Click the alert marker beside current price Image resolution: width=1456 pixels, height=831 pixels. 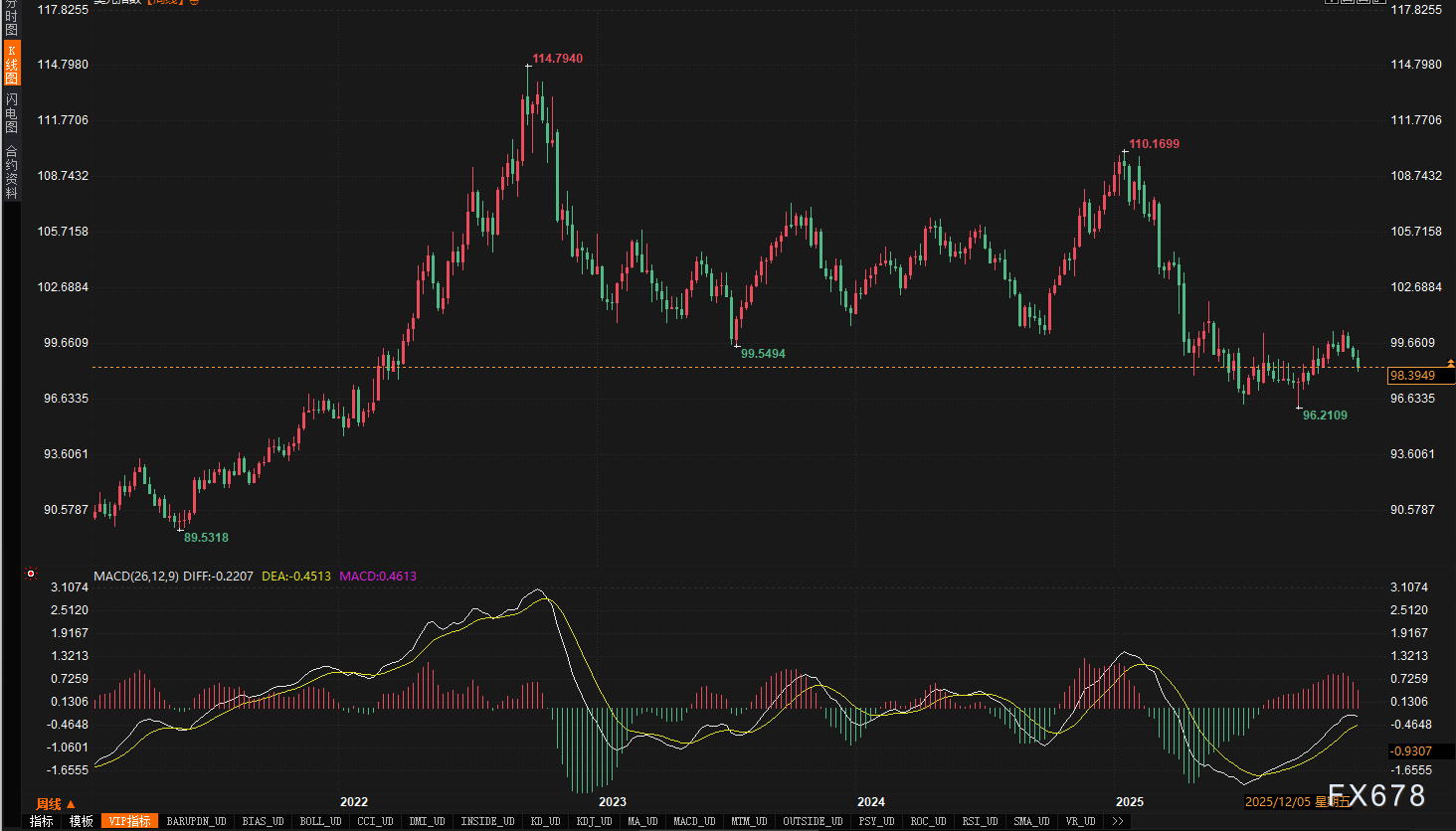pyautogui.click(x=1450, y=364)
